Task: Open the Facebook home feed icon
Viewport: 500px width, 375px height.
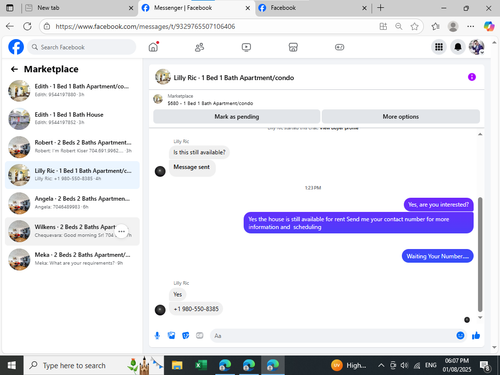Action: 153,47
